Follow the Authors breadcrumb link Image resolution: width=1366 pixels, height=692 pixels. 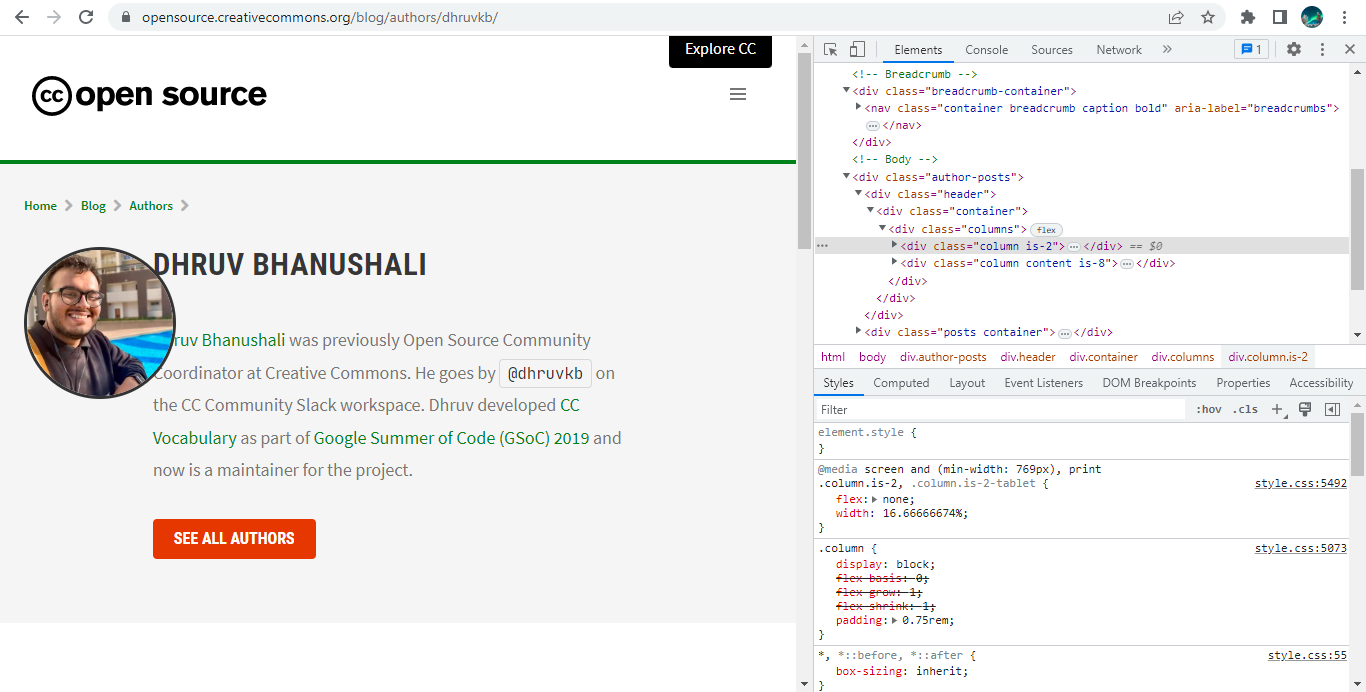click(151, 206)
